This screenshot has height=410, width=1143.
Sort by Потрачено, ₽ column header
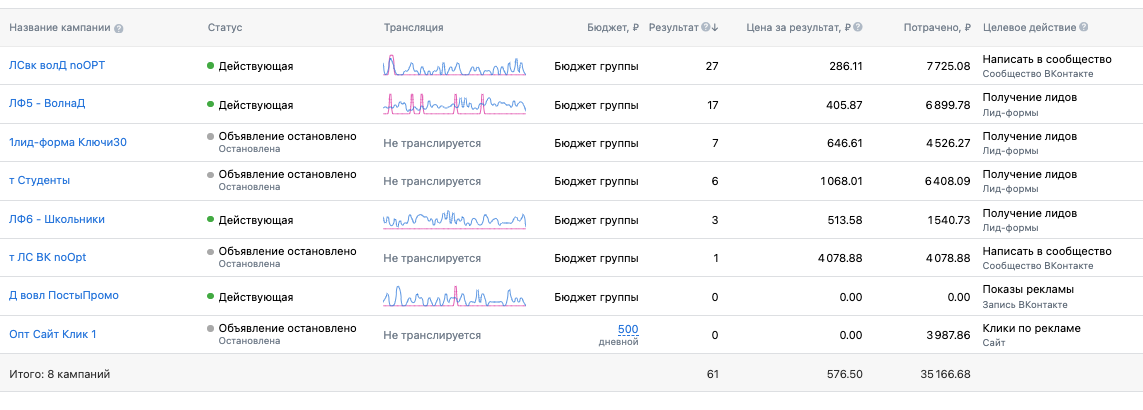click(937, 28)
